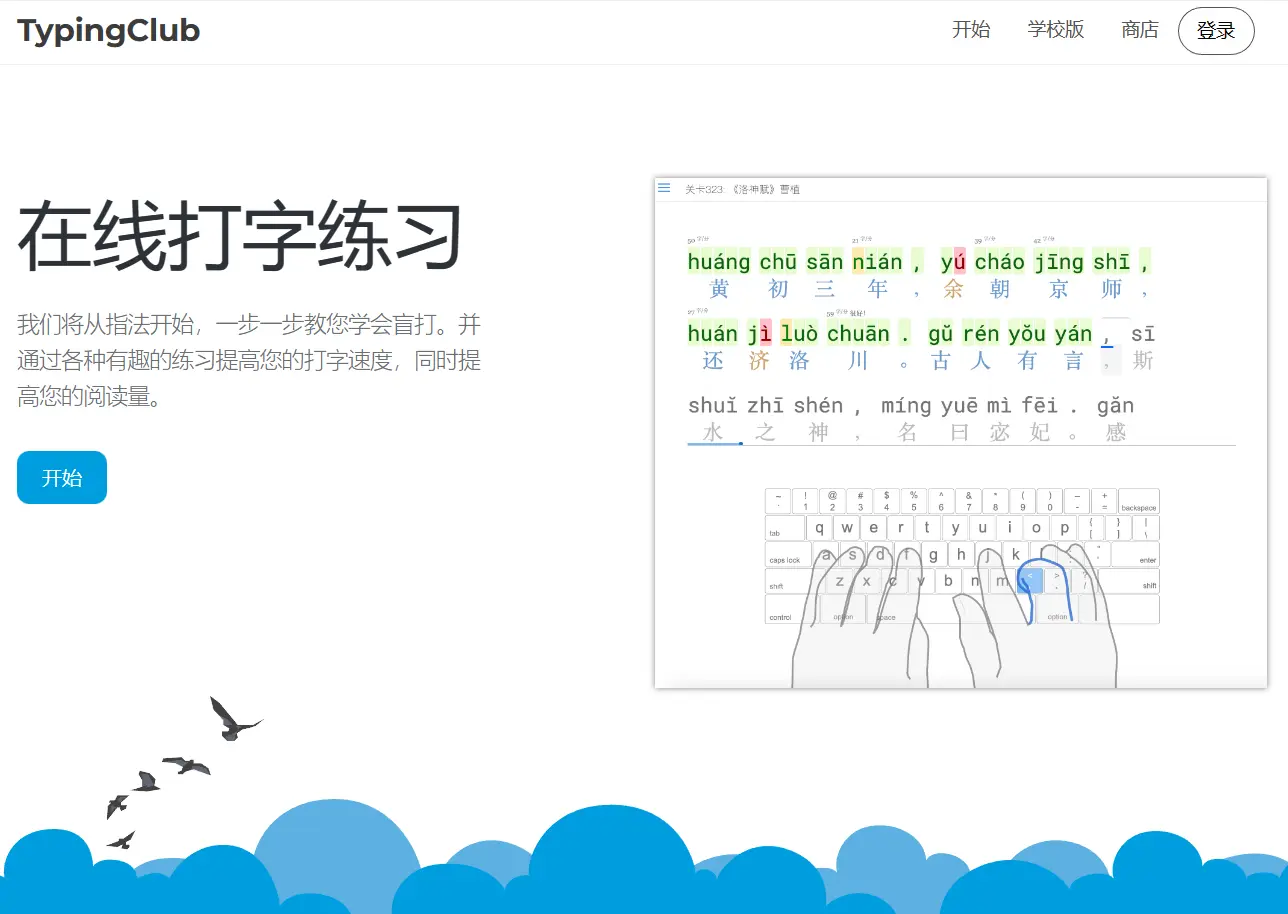
Task: Click the blue progress underline under 水
Action: tap(714, 443)
